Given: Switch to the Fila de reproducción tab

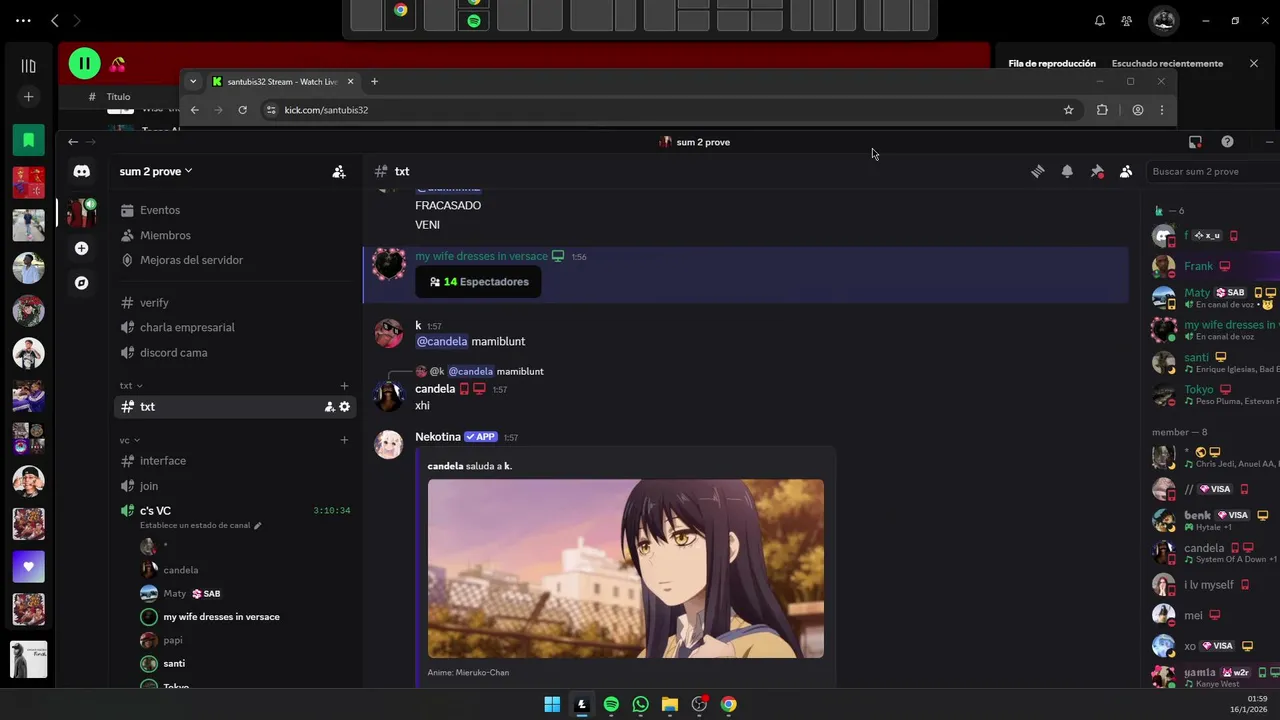Looking at the screenshot, I should click(1052, 64).
